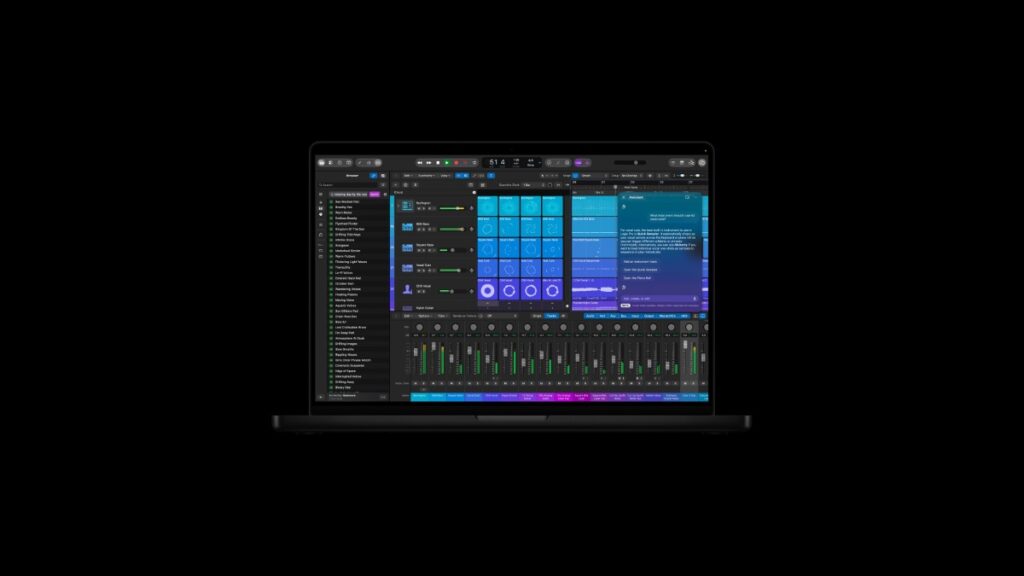Click the Open the Quick Sampler suggestion

click(x=641, y=270)
